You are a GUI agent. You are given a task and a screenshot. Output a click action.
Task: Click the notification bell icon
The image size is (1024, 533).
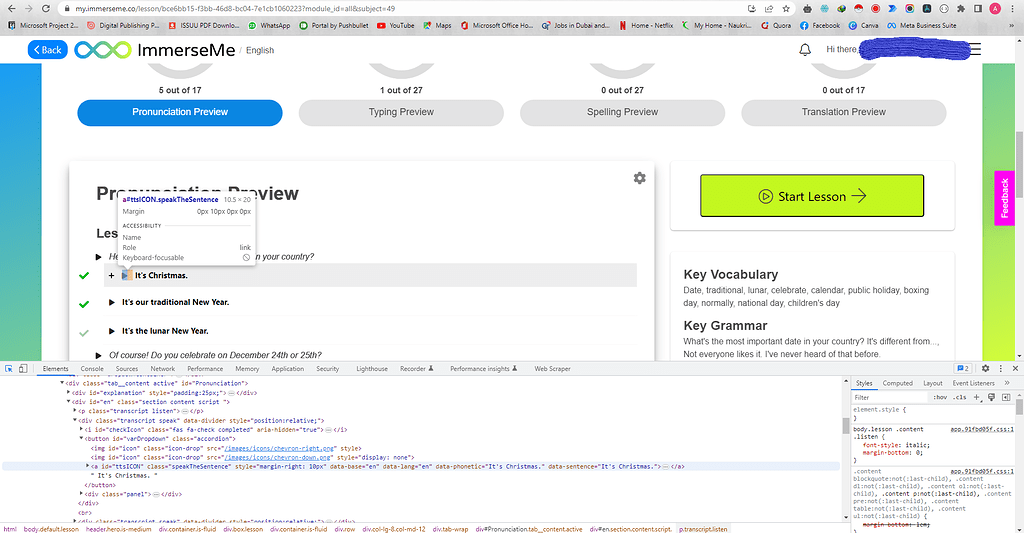[x=804, y=50]
